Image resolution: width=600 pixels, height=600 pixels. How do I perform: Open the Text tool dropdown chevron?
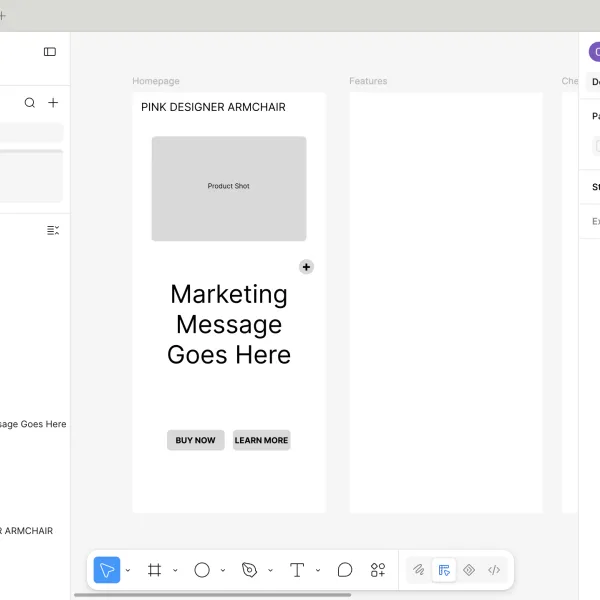click(318, 570)
